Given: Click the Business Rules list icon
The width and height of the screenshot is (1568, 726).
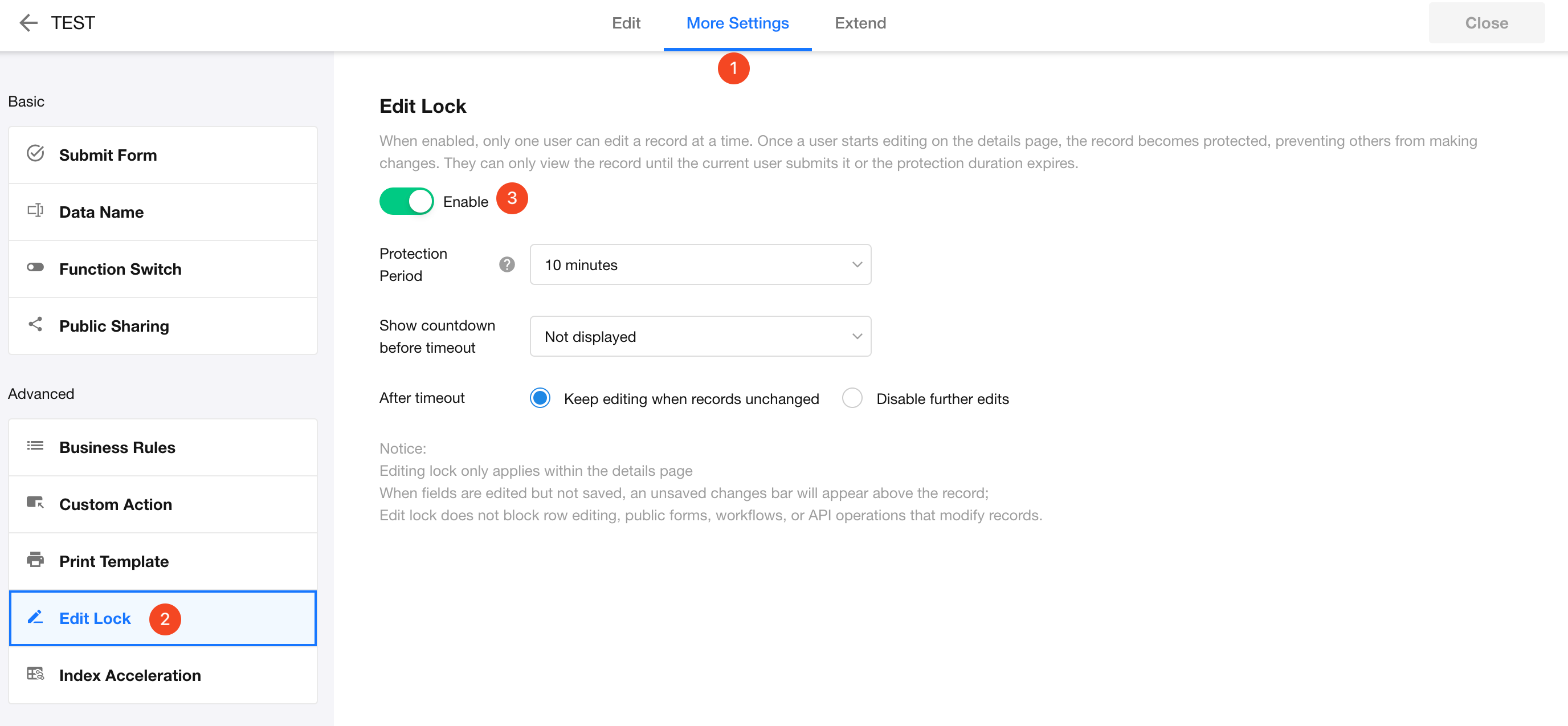Looking at the screenshot, I should pyautogui.click(x=35, y=446).
